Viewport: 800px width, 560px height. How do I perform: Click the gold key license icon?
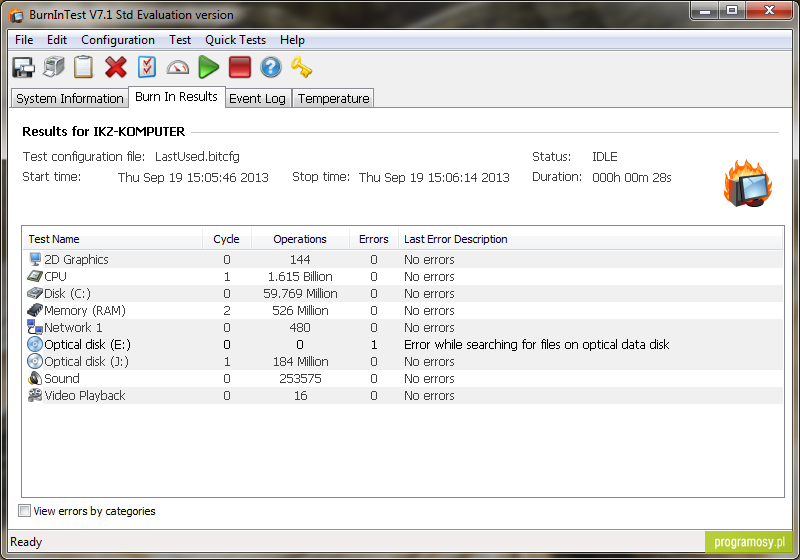tap(302, 67)
